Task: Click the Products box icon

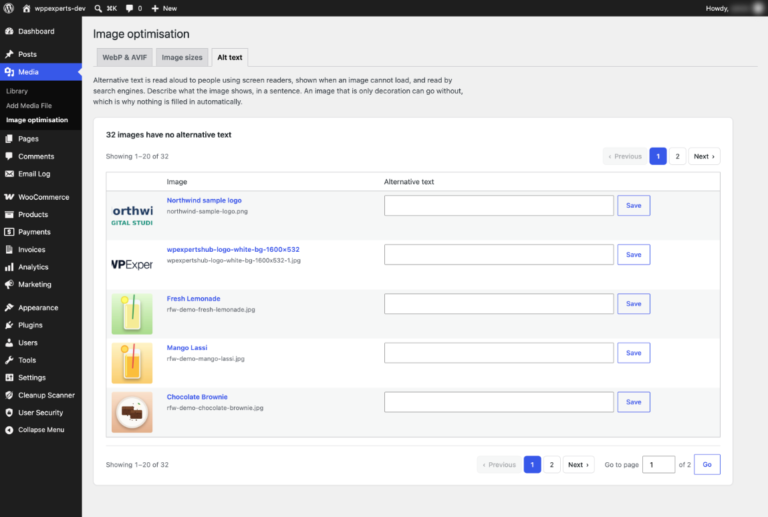Action: click(x=9, y=214)
